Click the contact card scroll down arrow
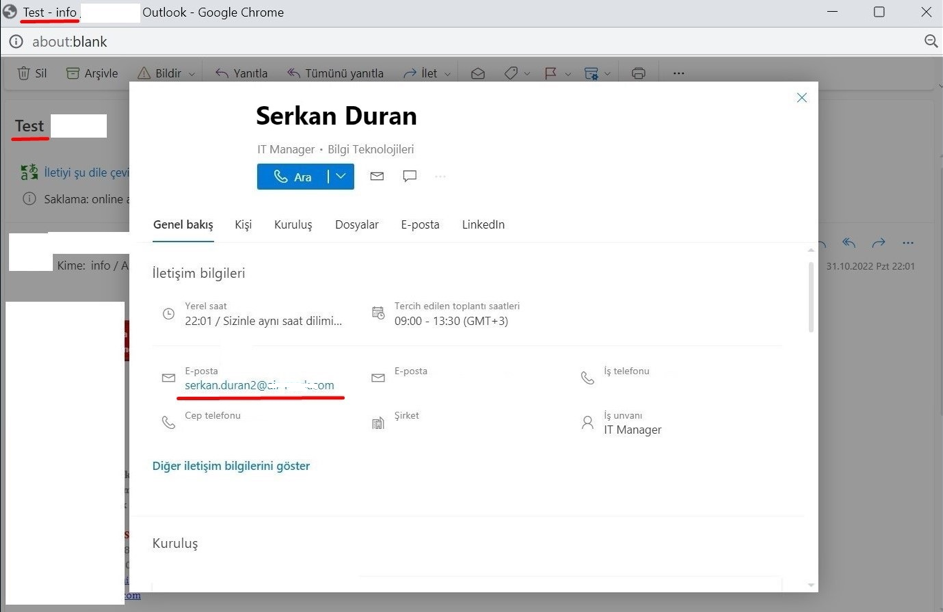Image resolution: width=943 pixels, height=612 pixels. (811, 585)
